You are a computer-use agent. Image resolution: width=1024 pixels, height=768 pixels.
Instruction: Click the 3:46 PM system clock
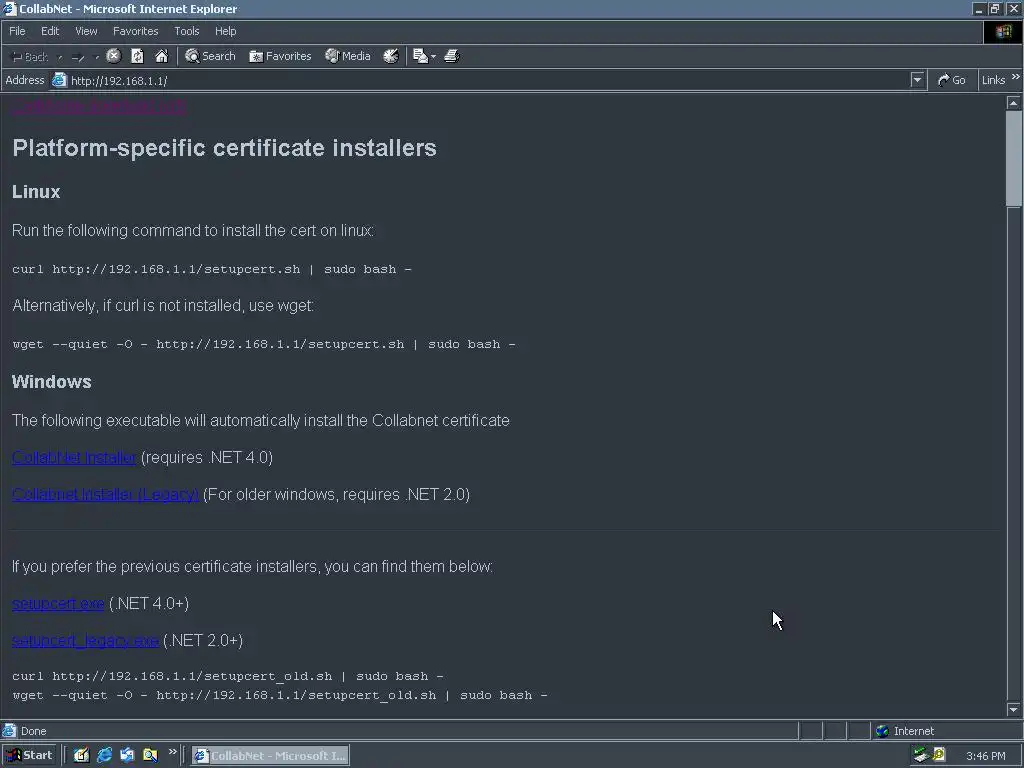(x=985, y=756)
